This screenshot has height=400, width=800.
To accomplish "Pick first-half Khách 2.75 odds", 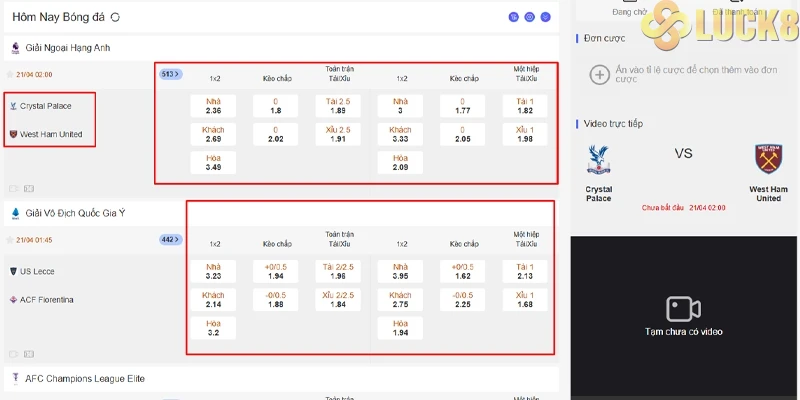I will 400,299.
